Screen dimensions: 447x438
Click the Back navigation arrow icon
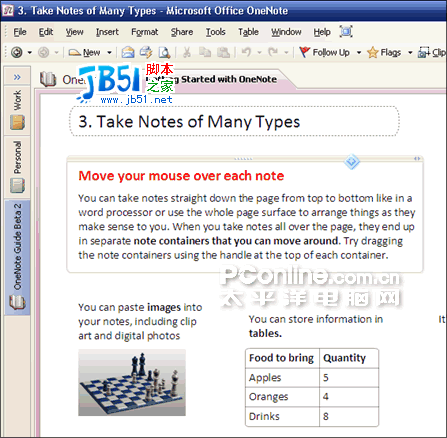(x=17, y=52)
